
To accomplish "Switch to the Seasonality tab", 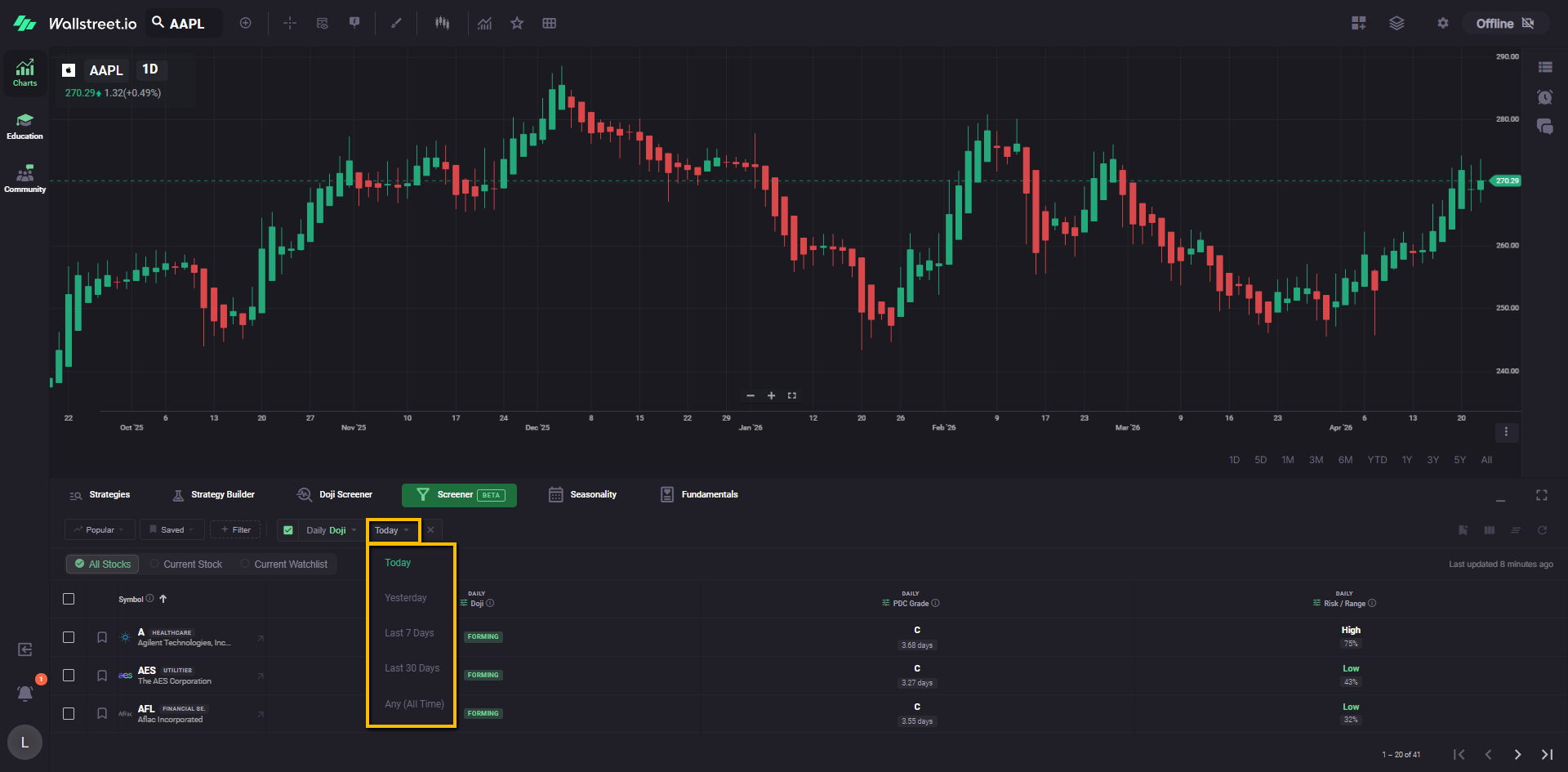I will tap(582, 495).
